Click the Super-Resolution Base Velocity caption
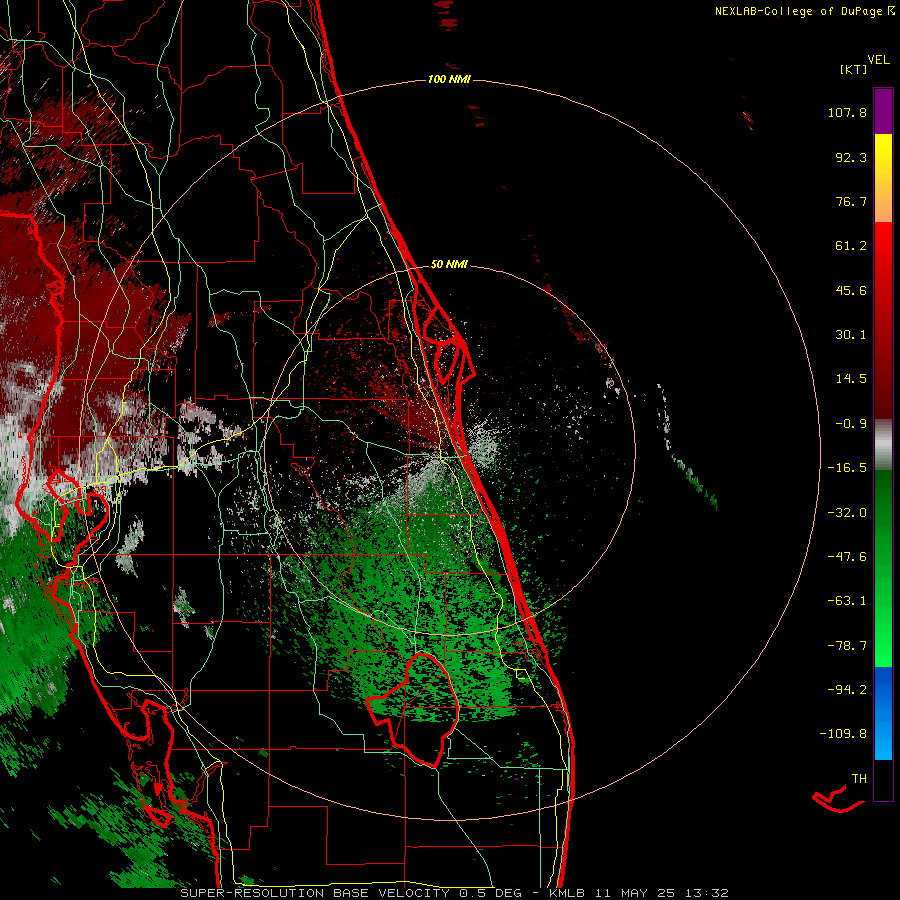 (x=454, y=893)
